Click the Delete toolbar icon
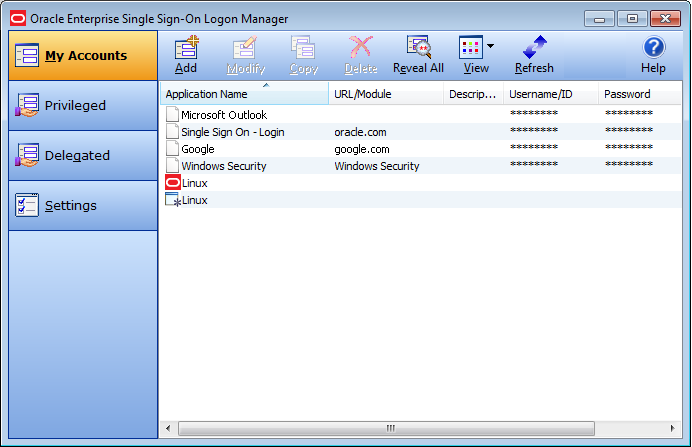 [x=361, y=48]
